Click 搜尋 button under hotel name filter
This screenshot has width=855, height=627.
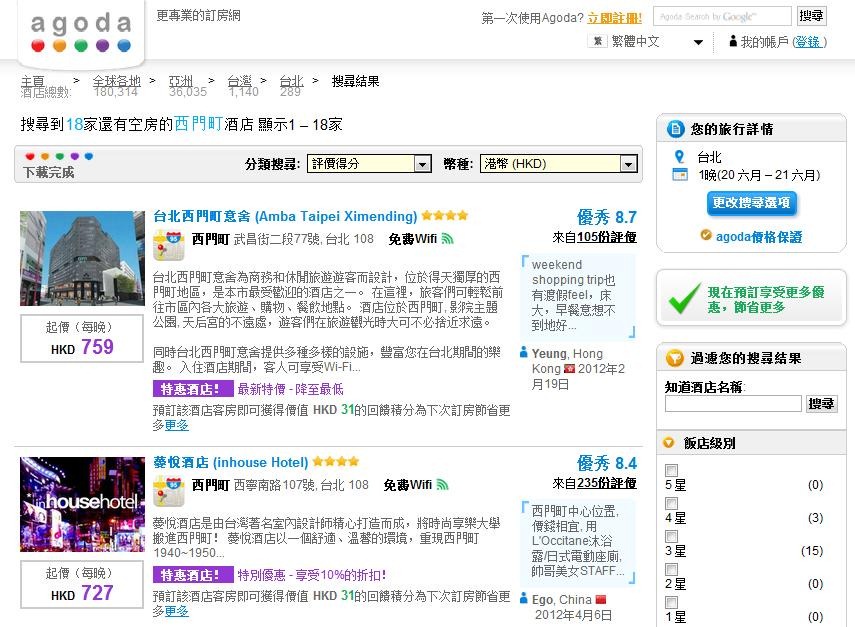[821, 403]
